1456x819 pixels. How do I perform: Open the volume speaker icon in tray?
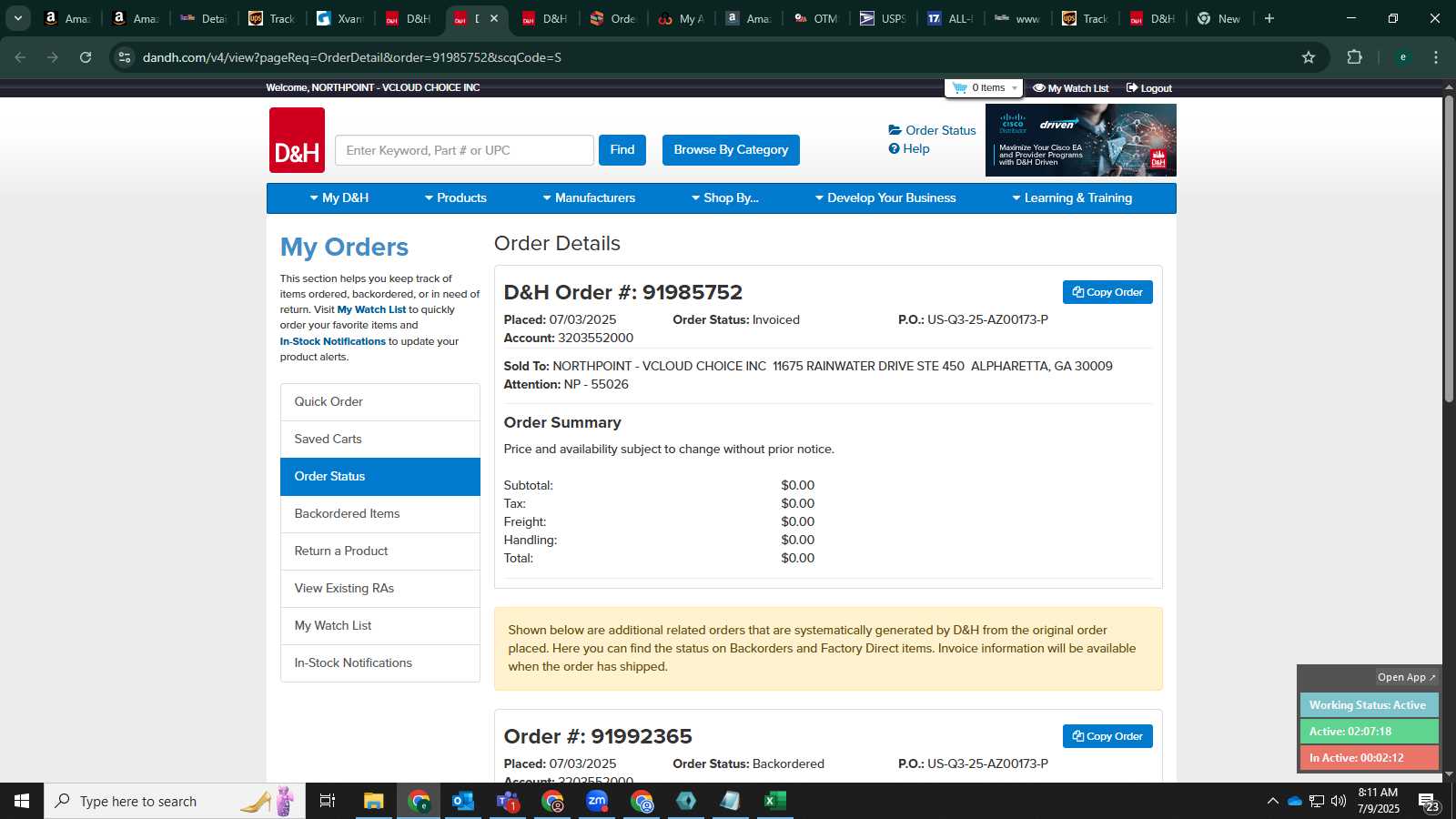click(1339, 801)
